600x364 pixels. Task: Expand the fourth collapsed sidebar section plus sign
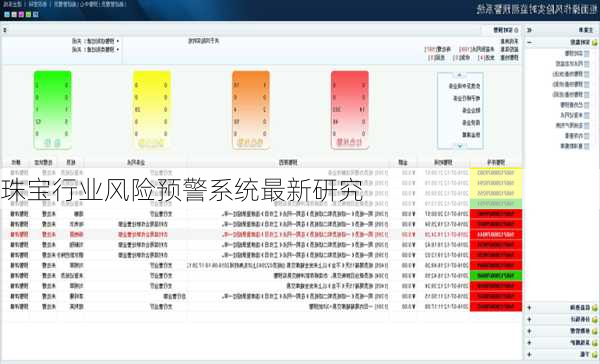(x=530, y=343)
